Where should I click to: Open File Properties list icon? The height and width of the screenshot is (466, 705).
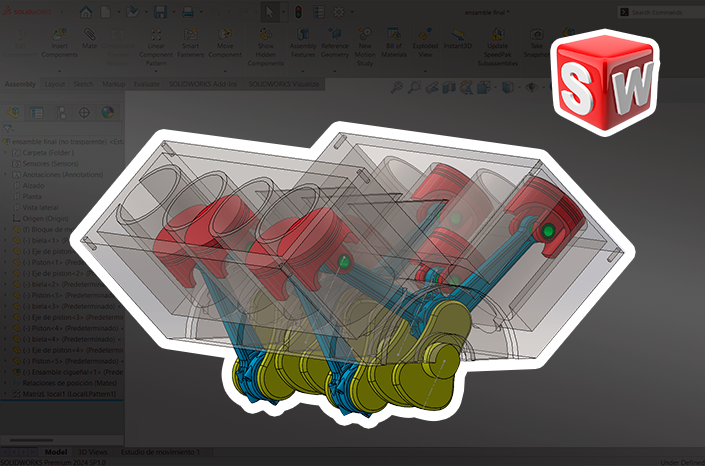pos(319,12)
